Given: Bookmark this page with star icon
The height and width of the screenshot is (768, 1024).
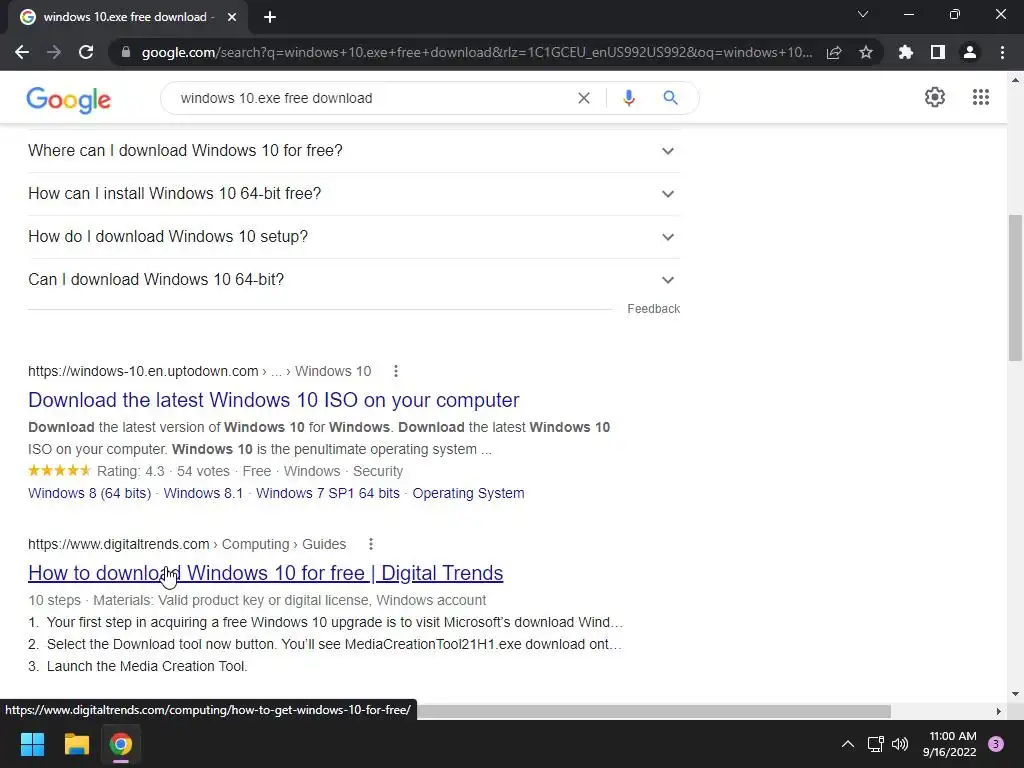Looking at the screenshot, I should 866,52.
